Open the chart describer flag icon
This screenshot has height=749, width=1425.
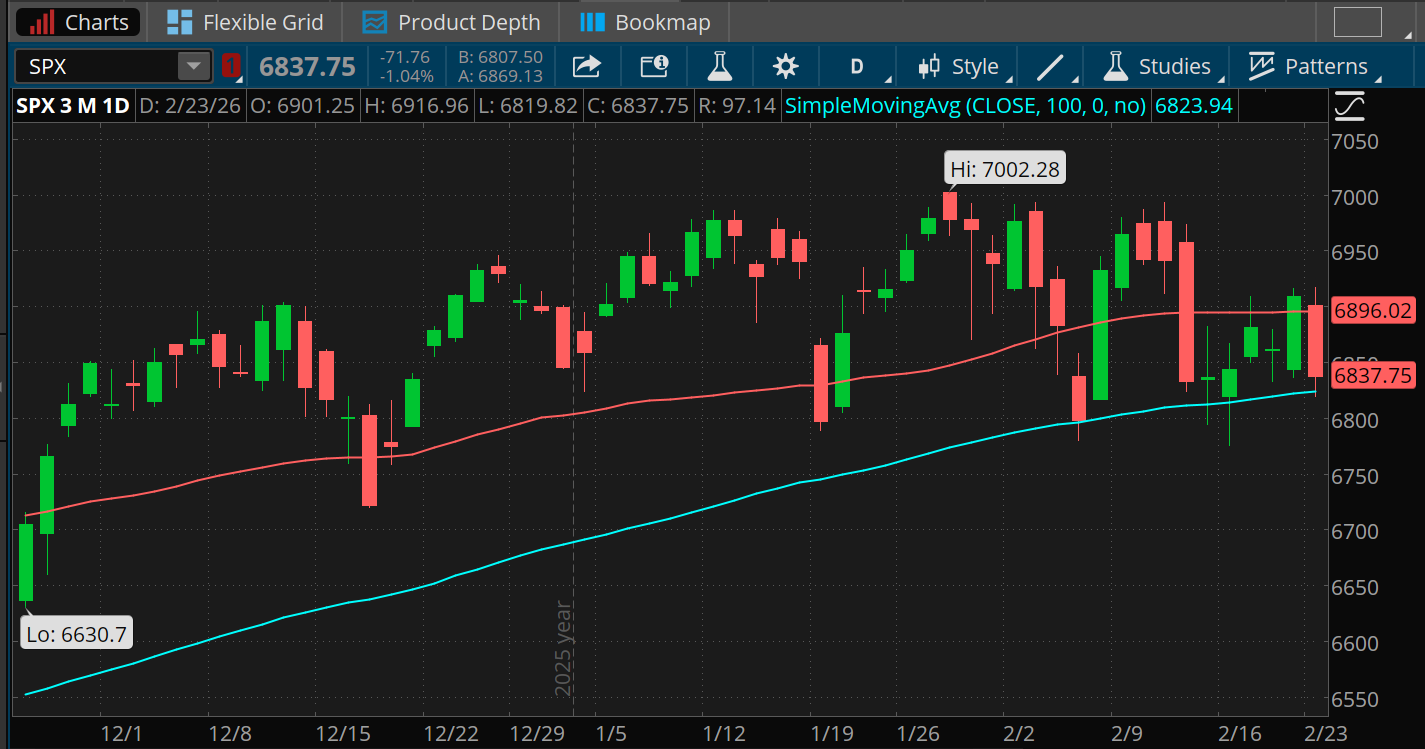(x=656, y=66)
